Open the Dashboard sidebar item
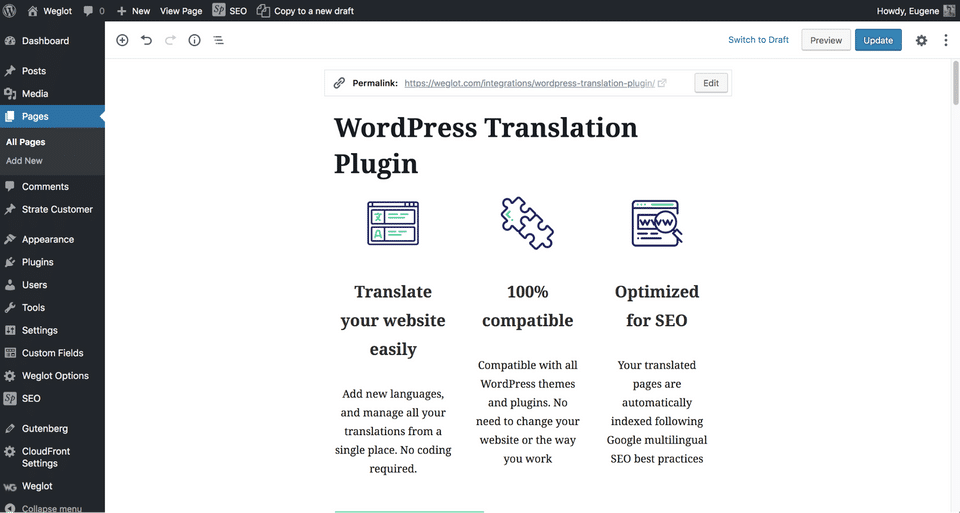Image resolution: width=960 pixels, height=513 pixels. [52, 41]
